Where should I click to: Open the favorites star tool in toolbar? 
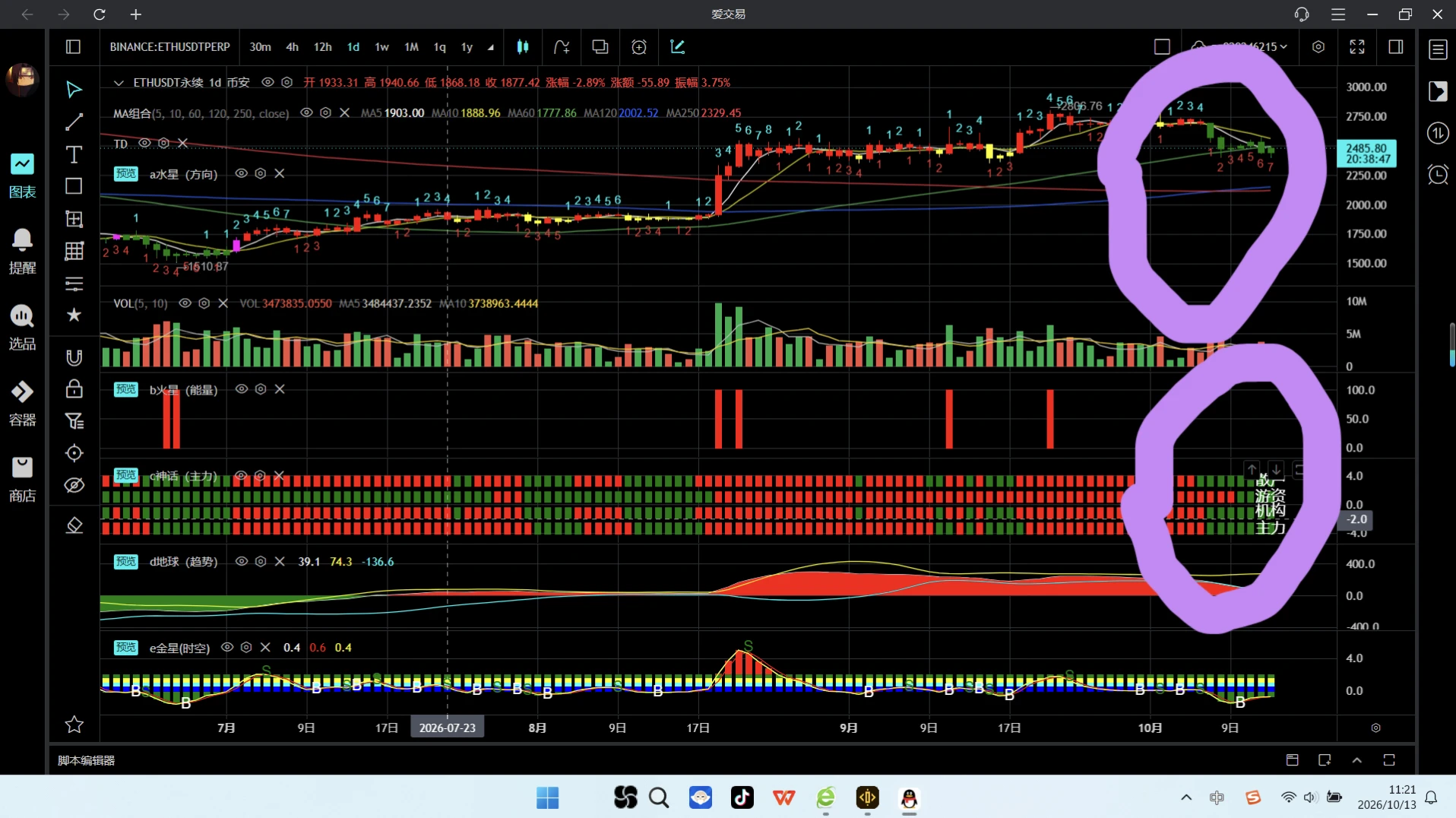(74, 315)
